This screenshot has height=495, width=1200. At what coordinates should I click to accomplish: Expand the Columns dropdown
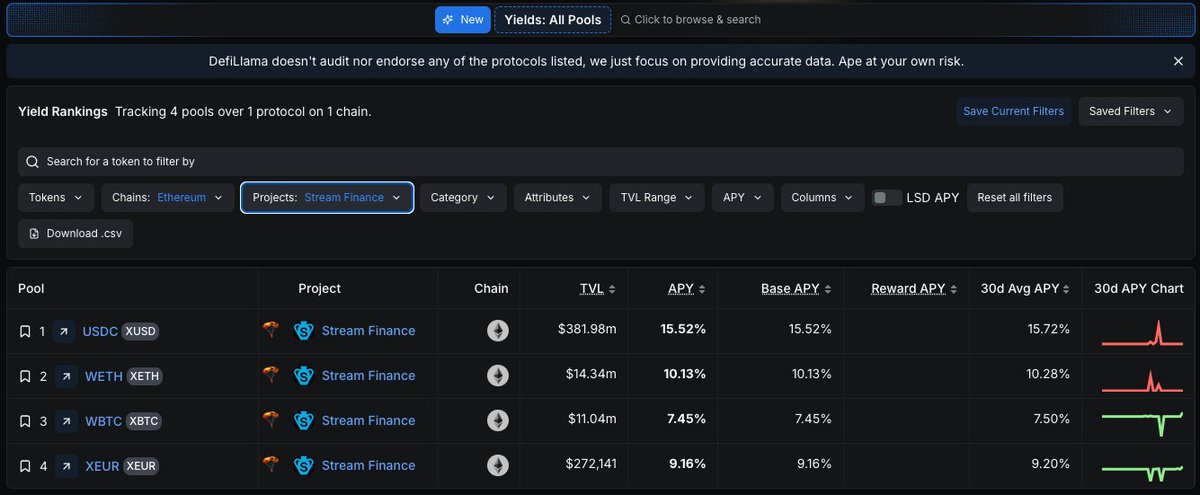(x=823, y=198)
